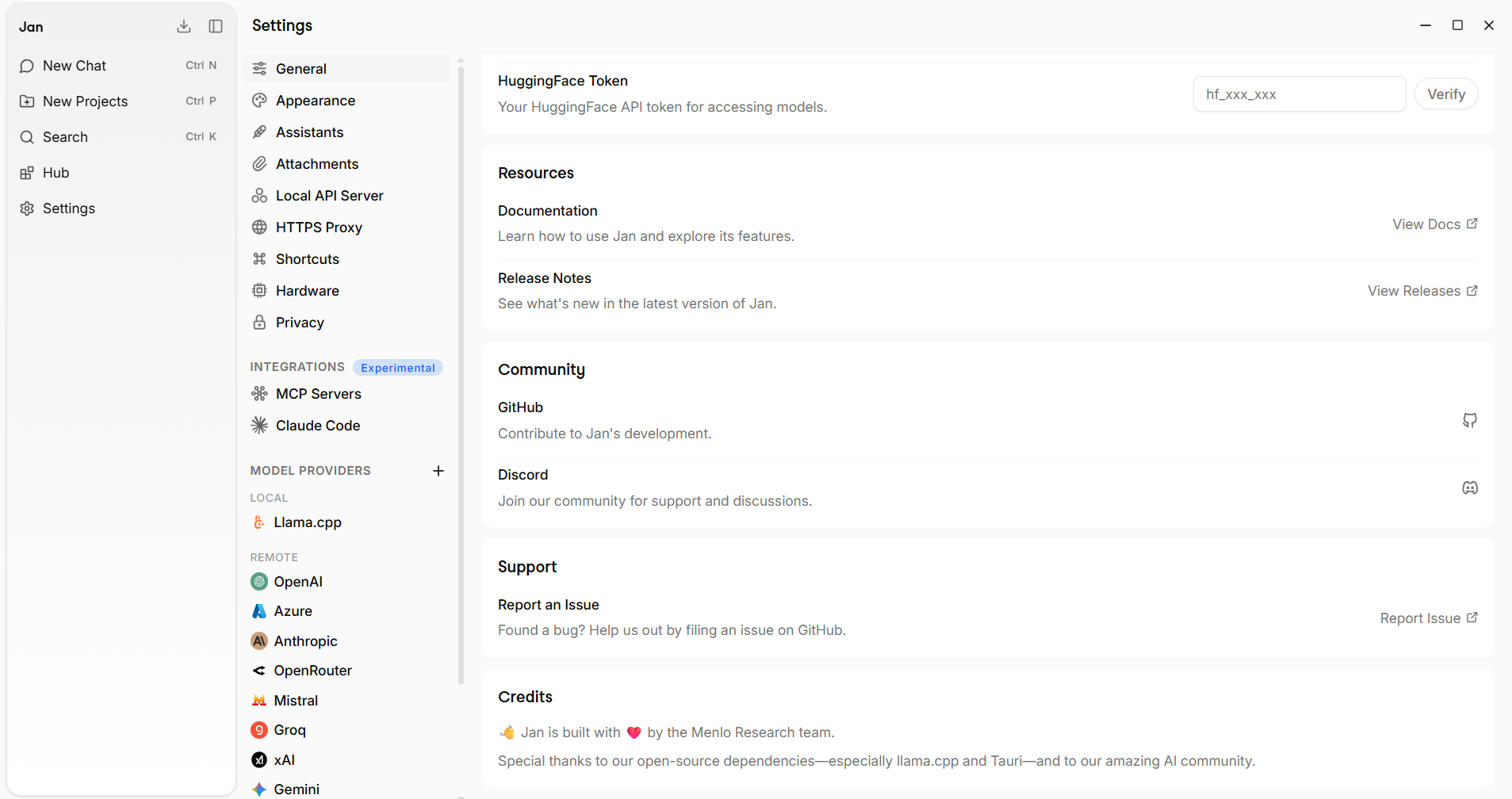Click the Report Issue link

(x=1429, y=618)
